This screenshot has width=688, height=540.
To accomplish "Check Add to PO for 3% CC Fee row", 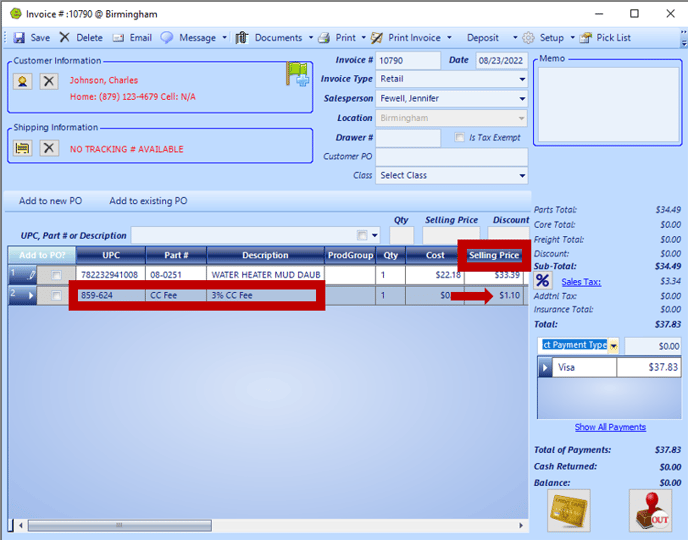I will click(x=56, y=295).
